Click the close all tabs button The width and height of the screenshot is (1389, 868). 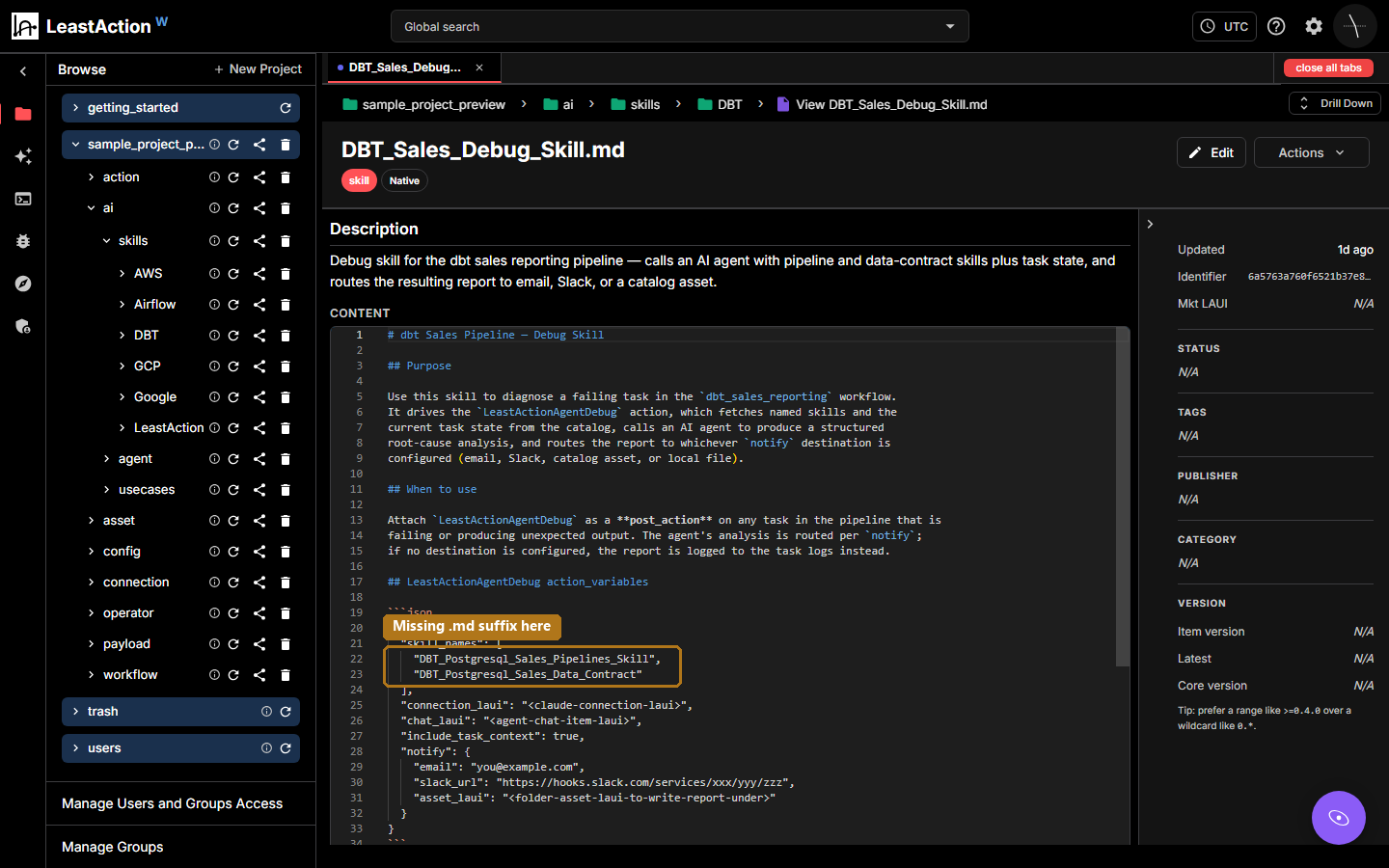pos(1328,68)
